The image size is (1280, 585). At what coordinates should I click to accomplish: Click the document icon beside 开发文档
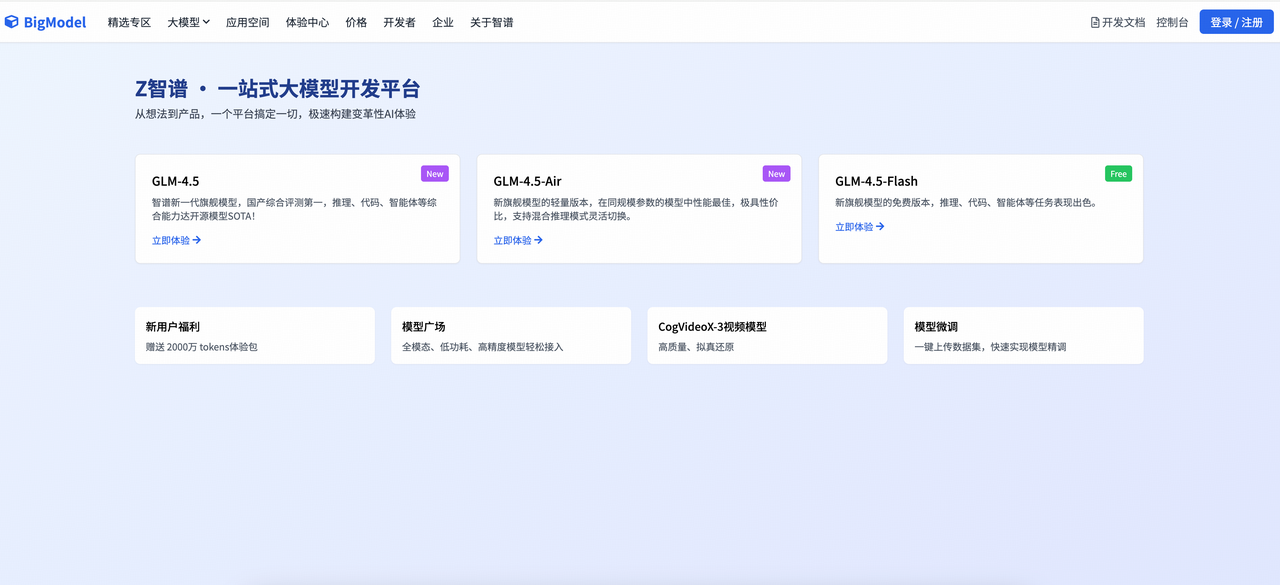1095,22
